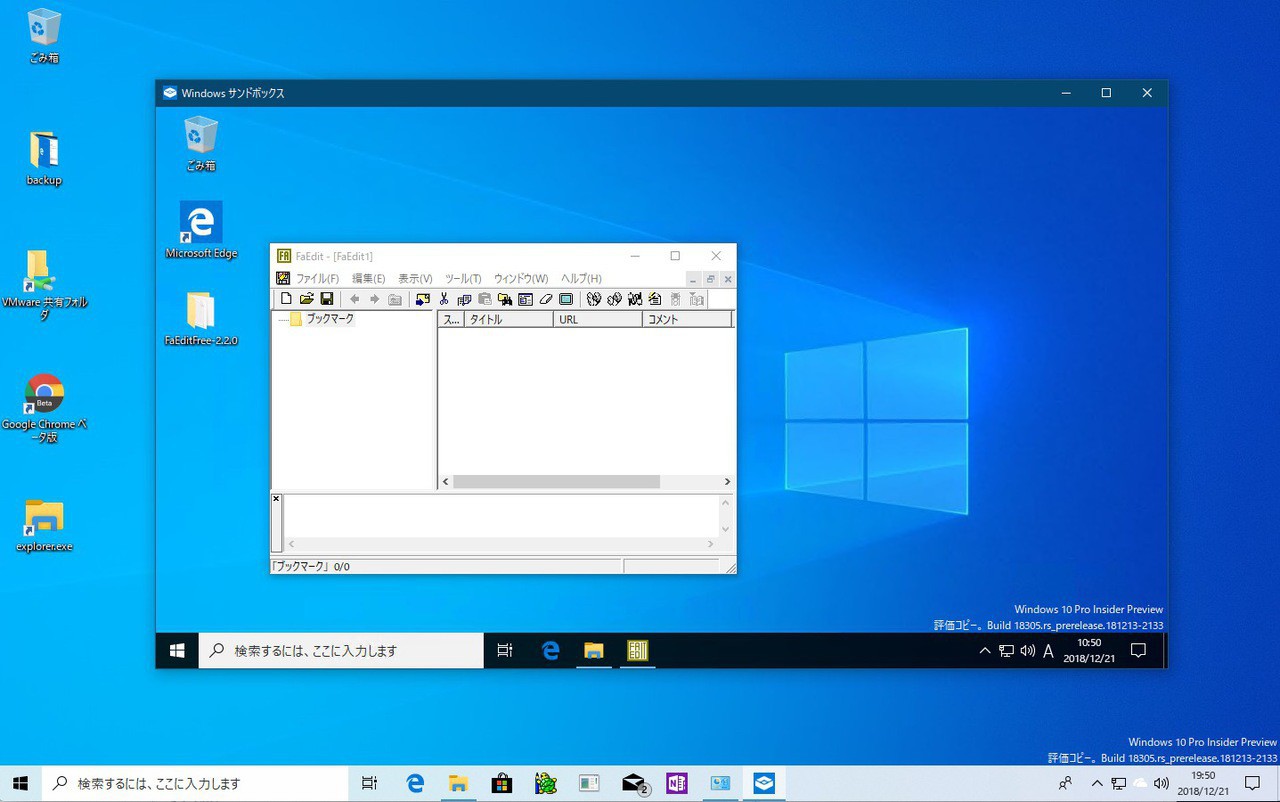Click the Eraser icon in FaEdit toolbar
The image size is (1280, 802).
coord(546,299)
